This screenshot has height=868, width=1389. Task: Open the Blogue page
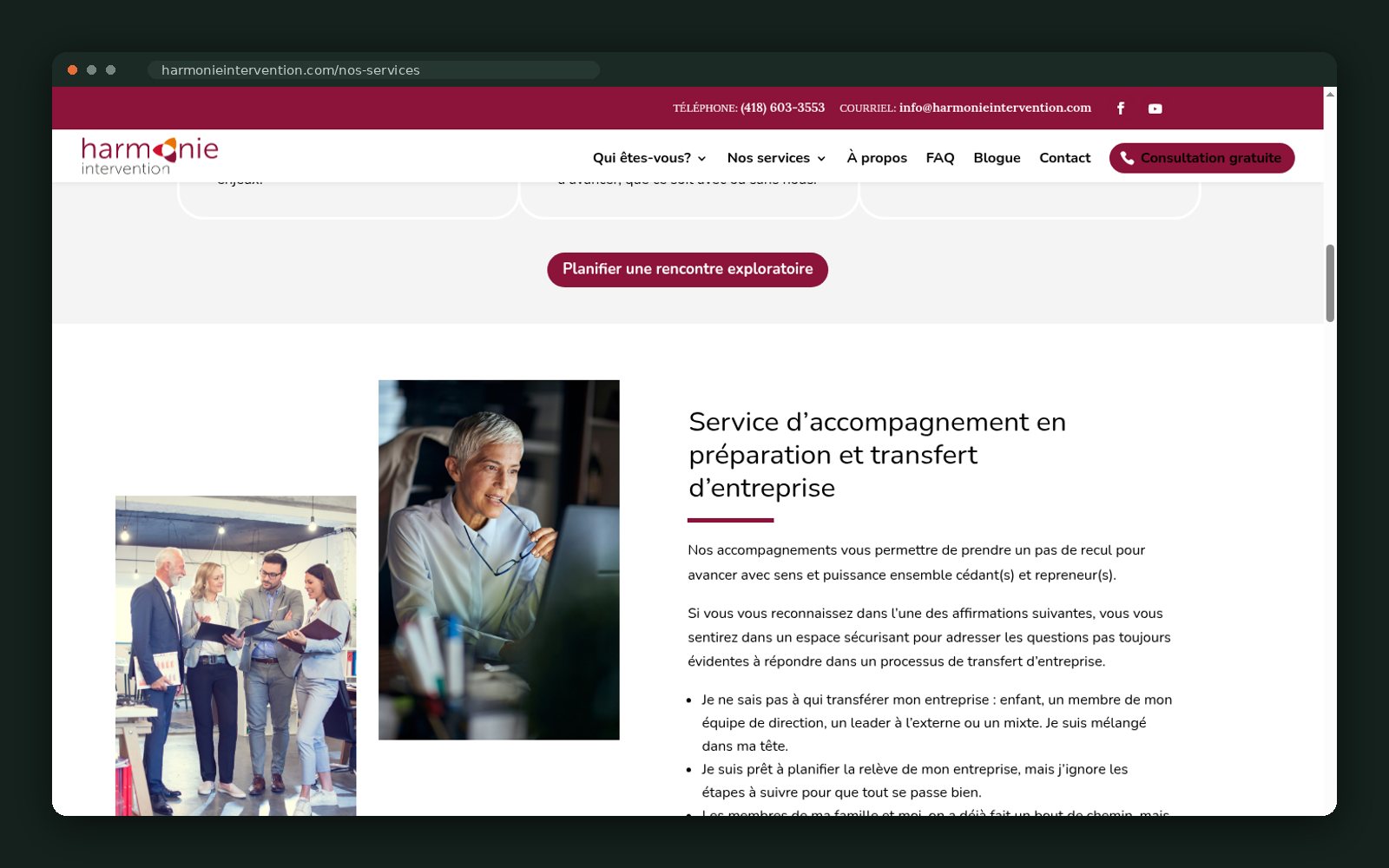coord(997,158)
